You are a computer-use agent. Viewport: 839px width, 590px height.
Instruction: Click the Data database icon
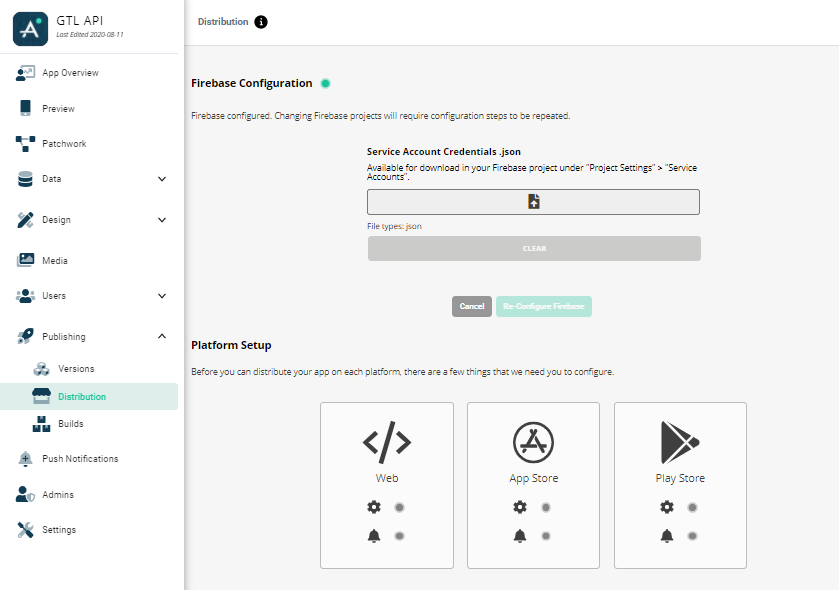(25, 179)
